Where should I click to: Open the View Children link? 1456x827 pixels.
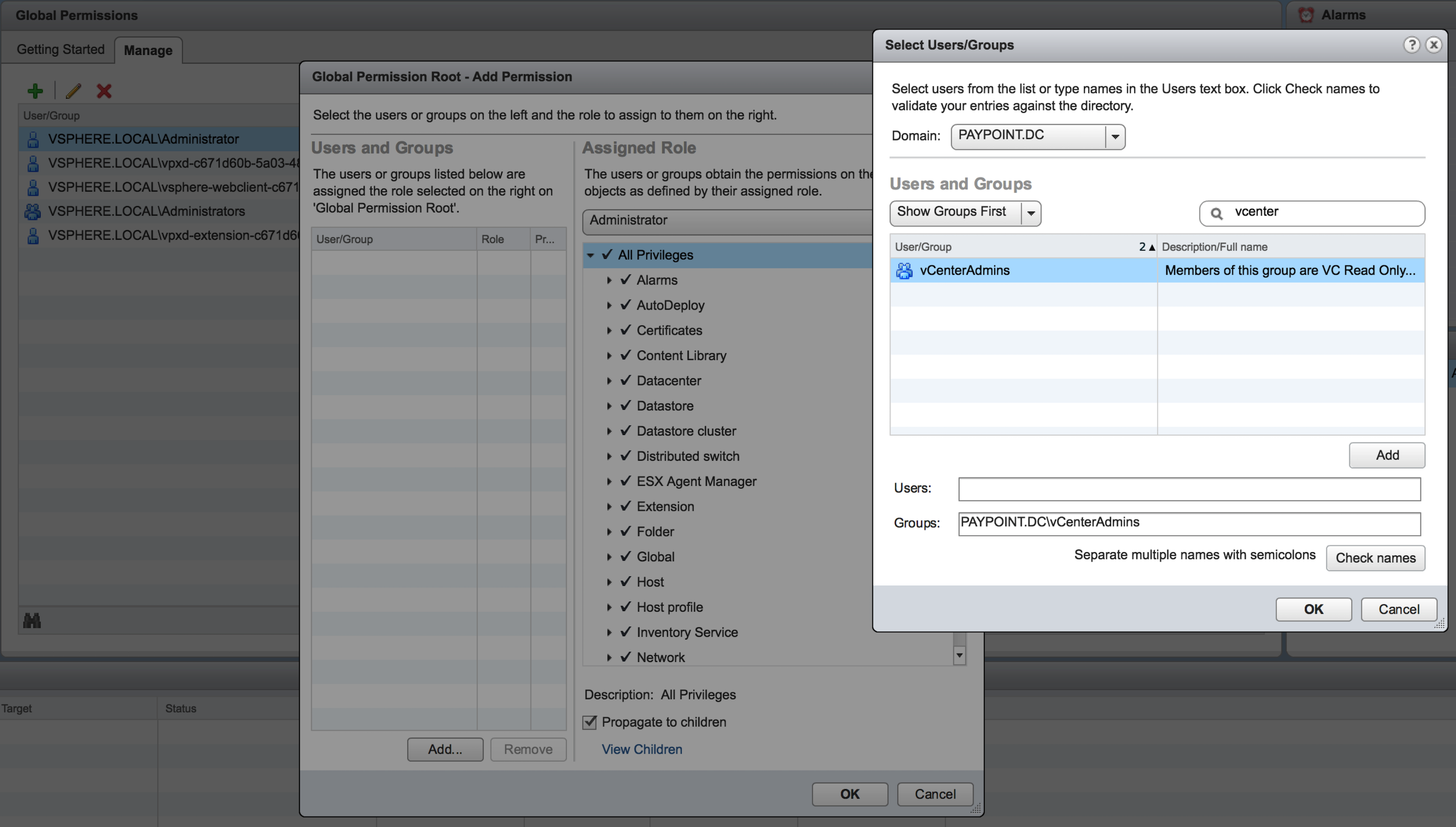[x=642, y=749]
